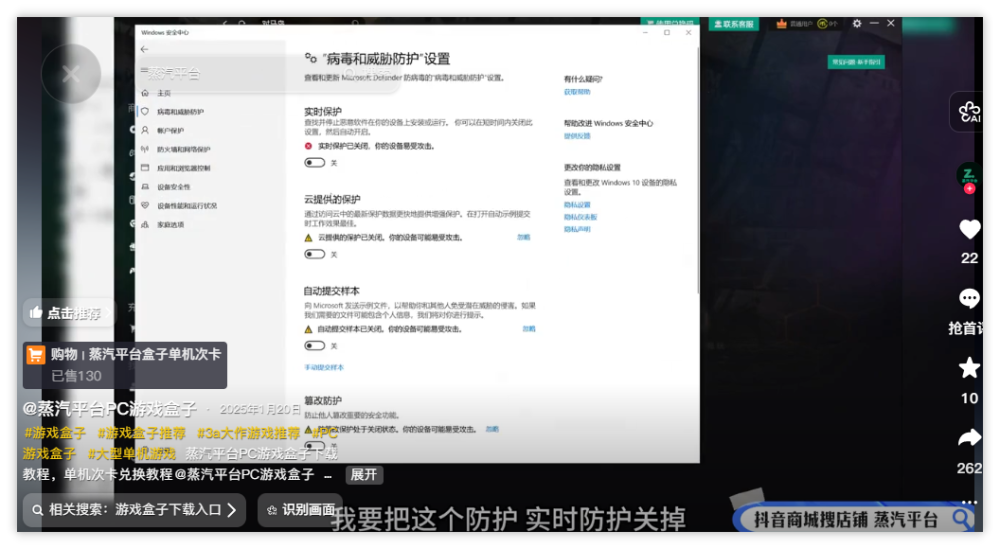This screenshot has height=549, width=1000.
Task: Click the magnifier in the shop search pill
Action: 961,519
